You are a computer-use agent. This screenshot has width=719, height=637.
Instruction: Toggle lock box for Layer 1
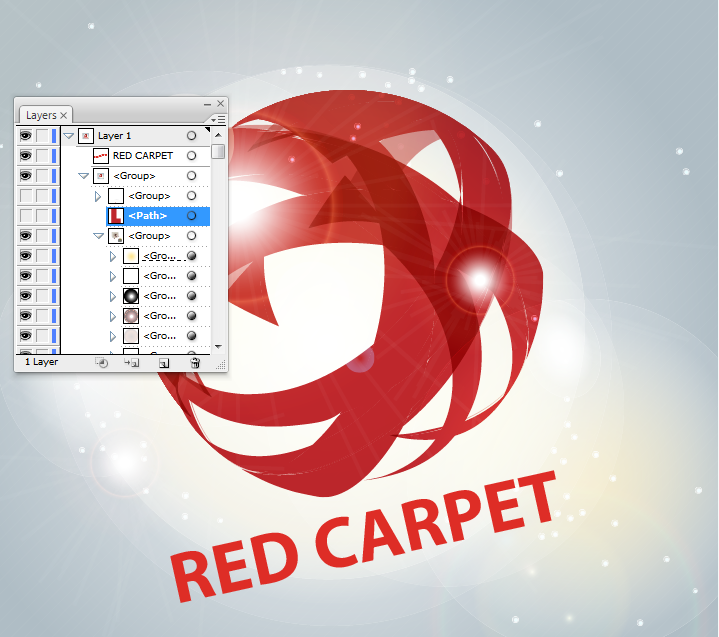click(x=42, y=136)
